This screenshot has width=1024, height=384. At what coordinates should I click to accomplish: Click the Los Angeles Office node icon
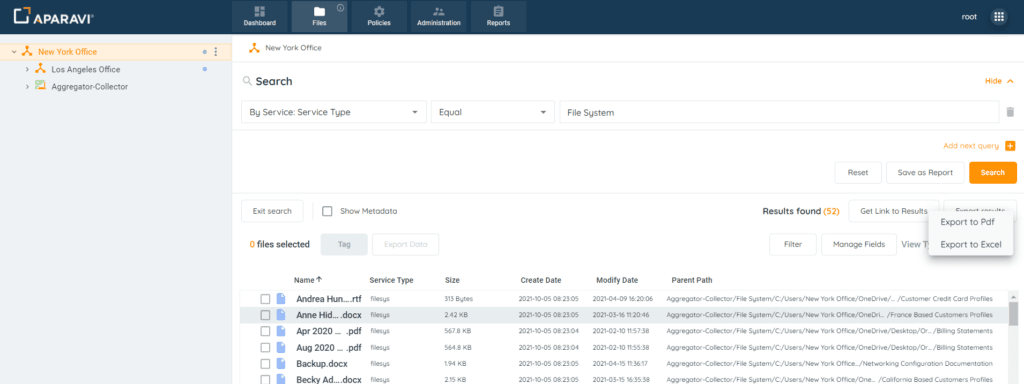[x=40, y=69]
